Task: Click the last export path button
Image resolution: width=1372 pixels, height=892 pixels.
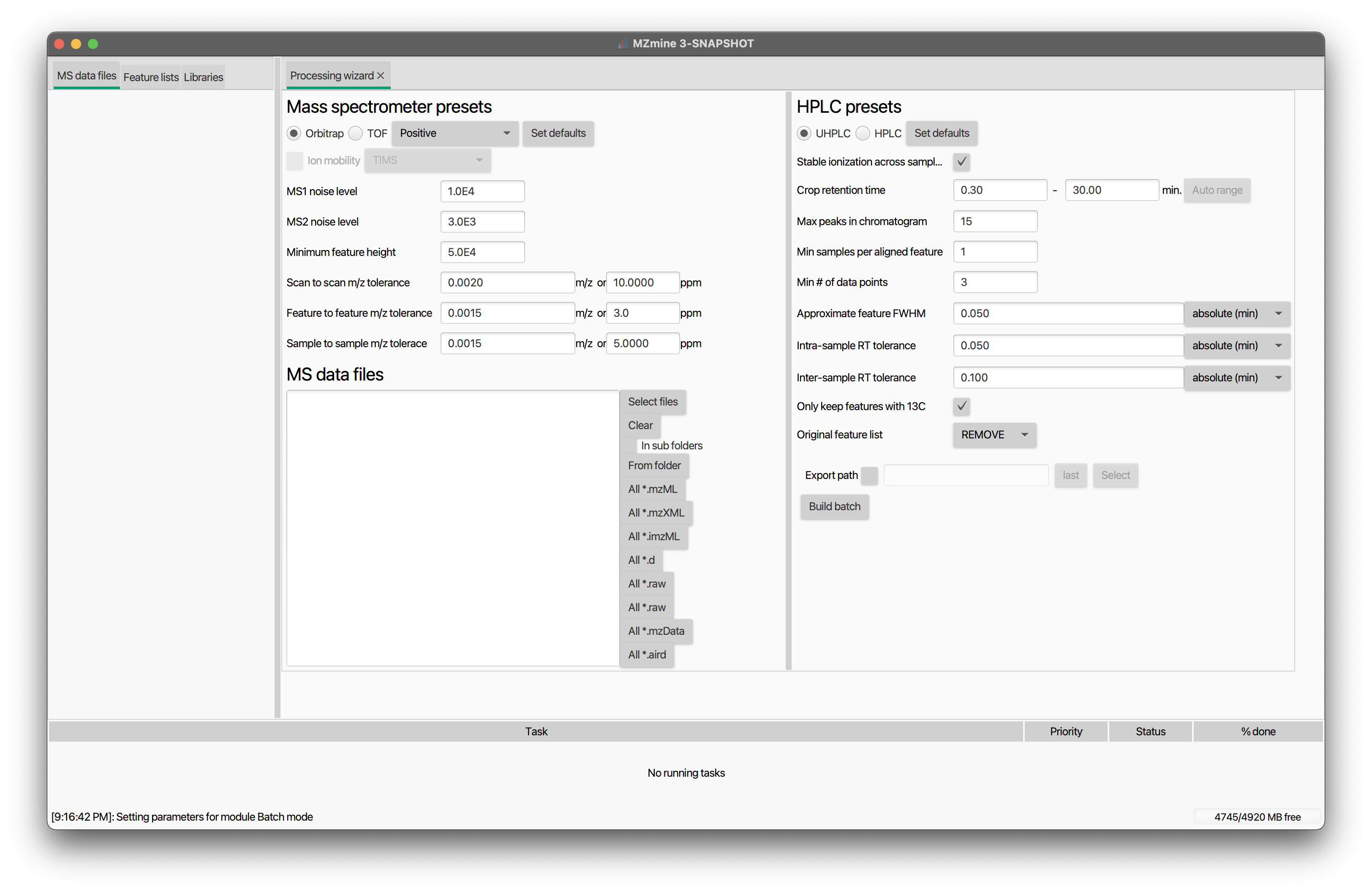Action: click(1070, 476)
